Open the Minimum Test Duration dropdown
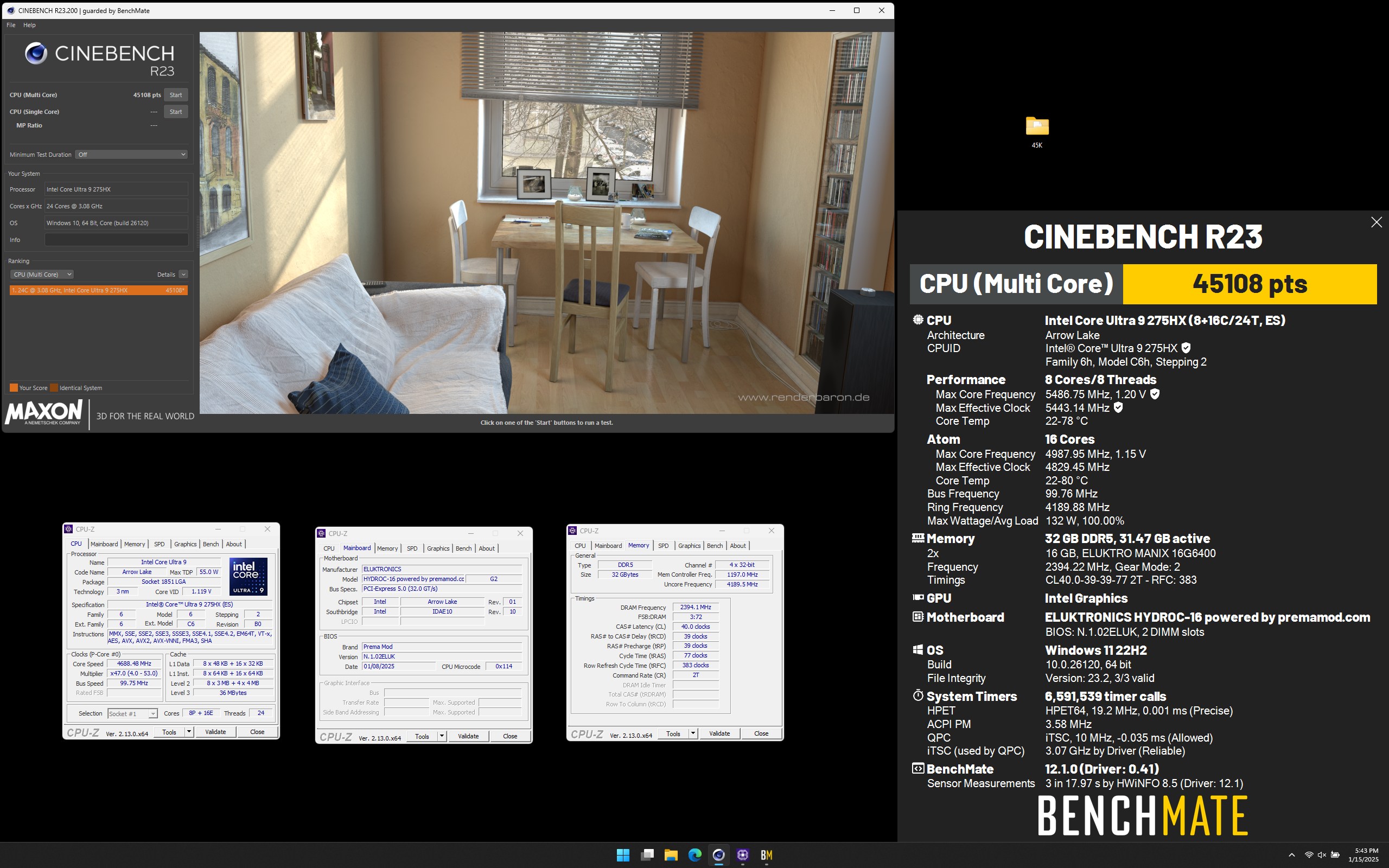The image size is (1389, 868). tap(131, 155)
